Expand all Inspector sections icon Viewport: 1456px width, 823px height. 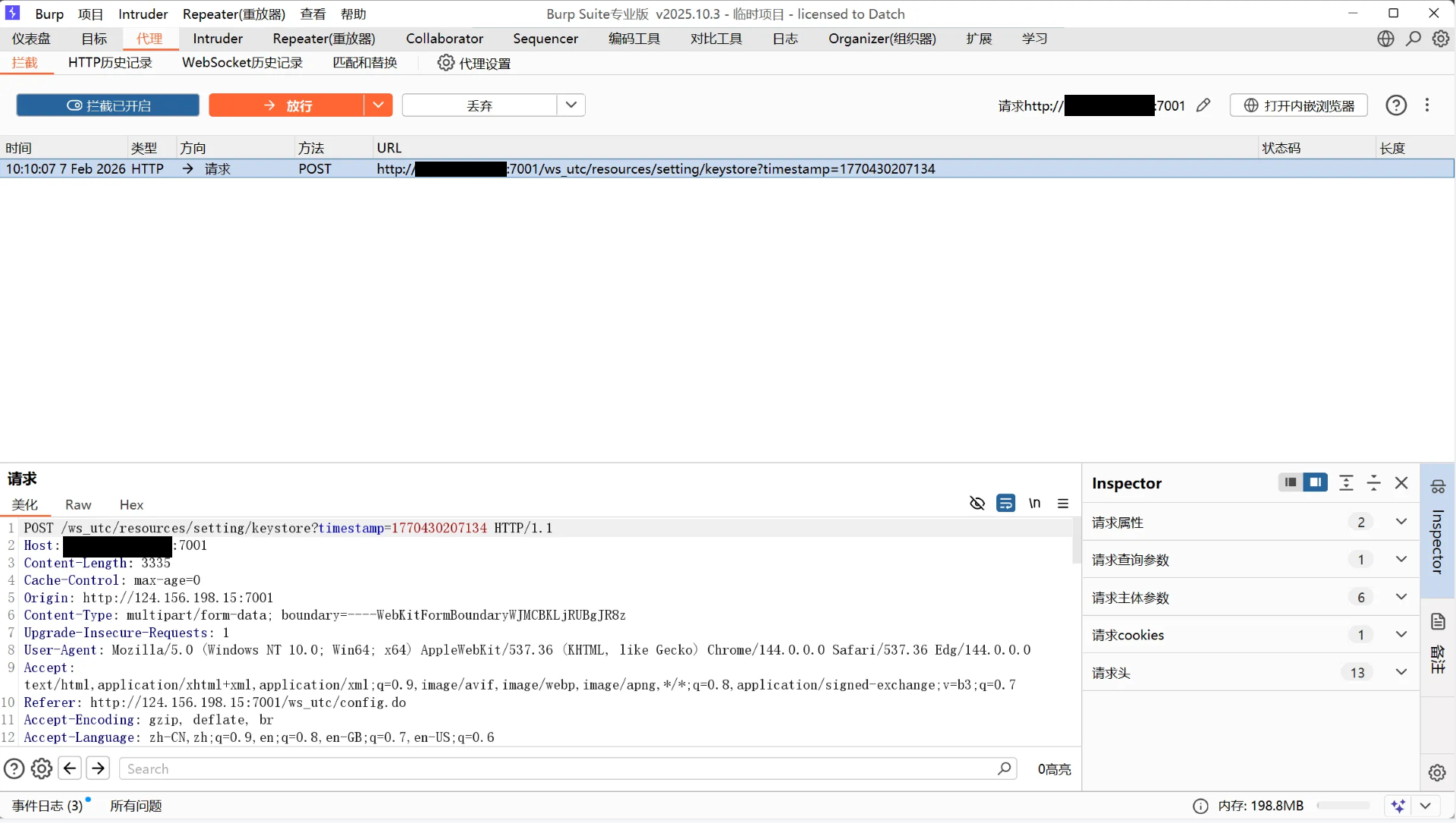(1346, 482)
